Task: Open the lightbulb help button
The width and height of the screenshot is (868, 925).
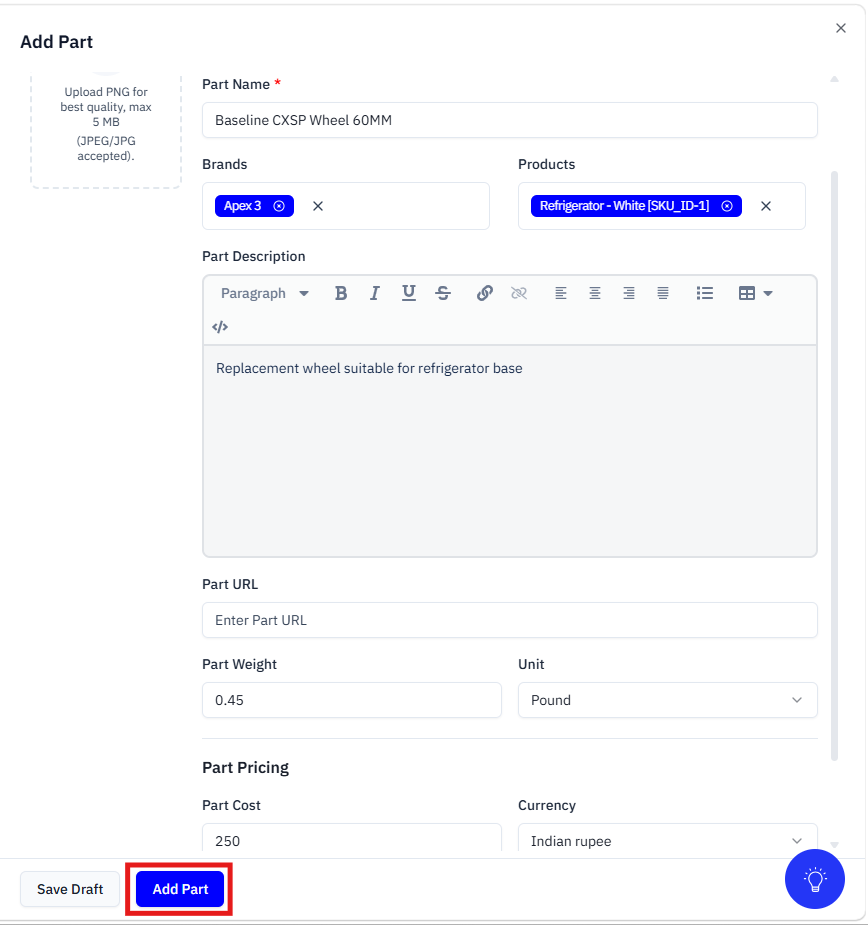Action: tap(815, 879)
